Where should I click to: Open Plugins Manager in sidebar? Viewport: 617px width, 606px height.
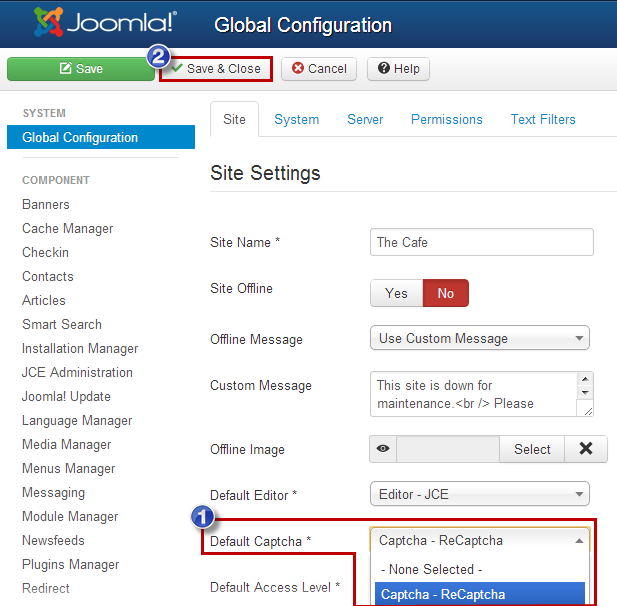[x=70, y=564]
